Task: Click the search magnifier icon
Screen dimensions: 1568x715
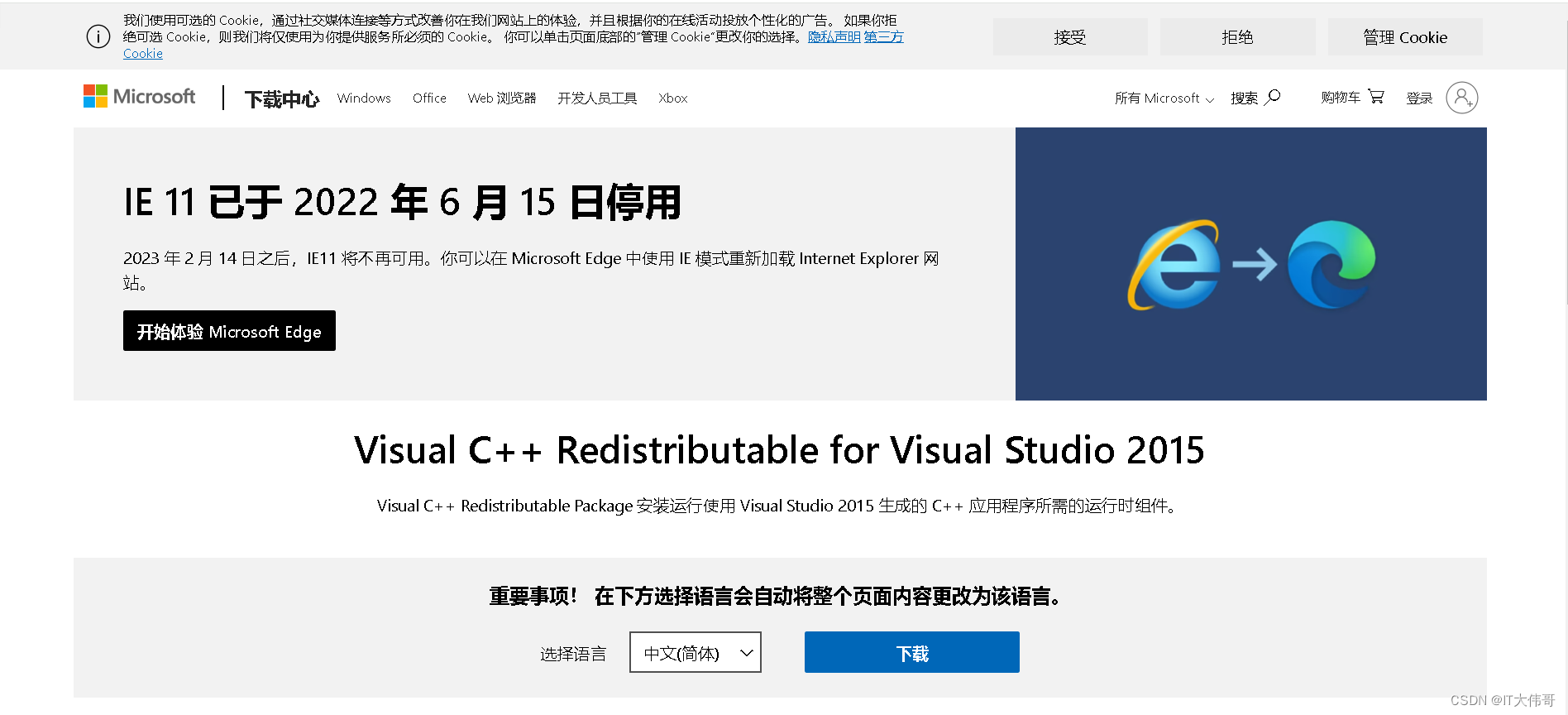Action: pos(1273,97)
